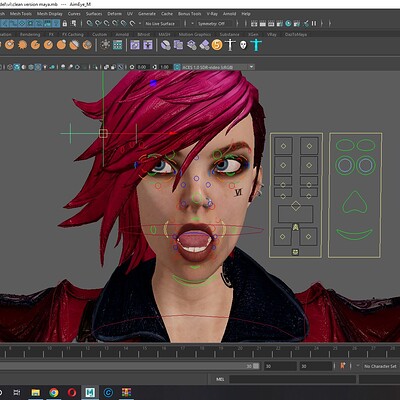Click the white human skeleton shelf icon

(230, 45)
